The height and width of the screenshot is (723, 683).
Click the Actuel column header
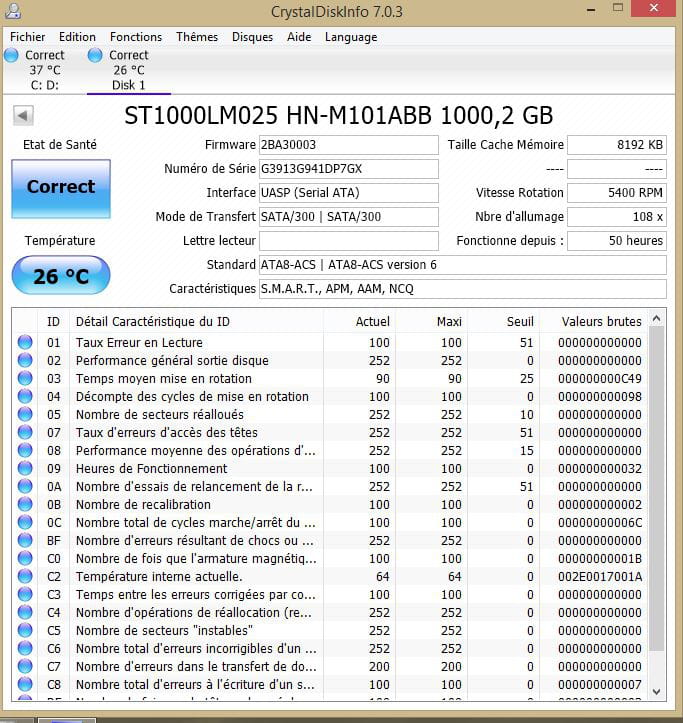point(359,321)
